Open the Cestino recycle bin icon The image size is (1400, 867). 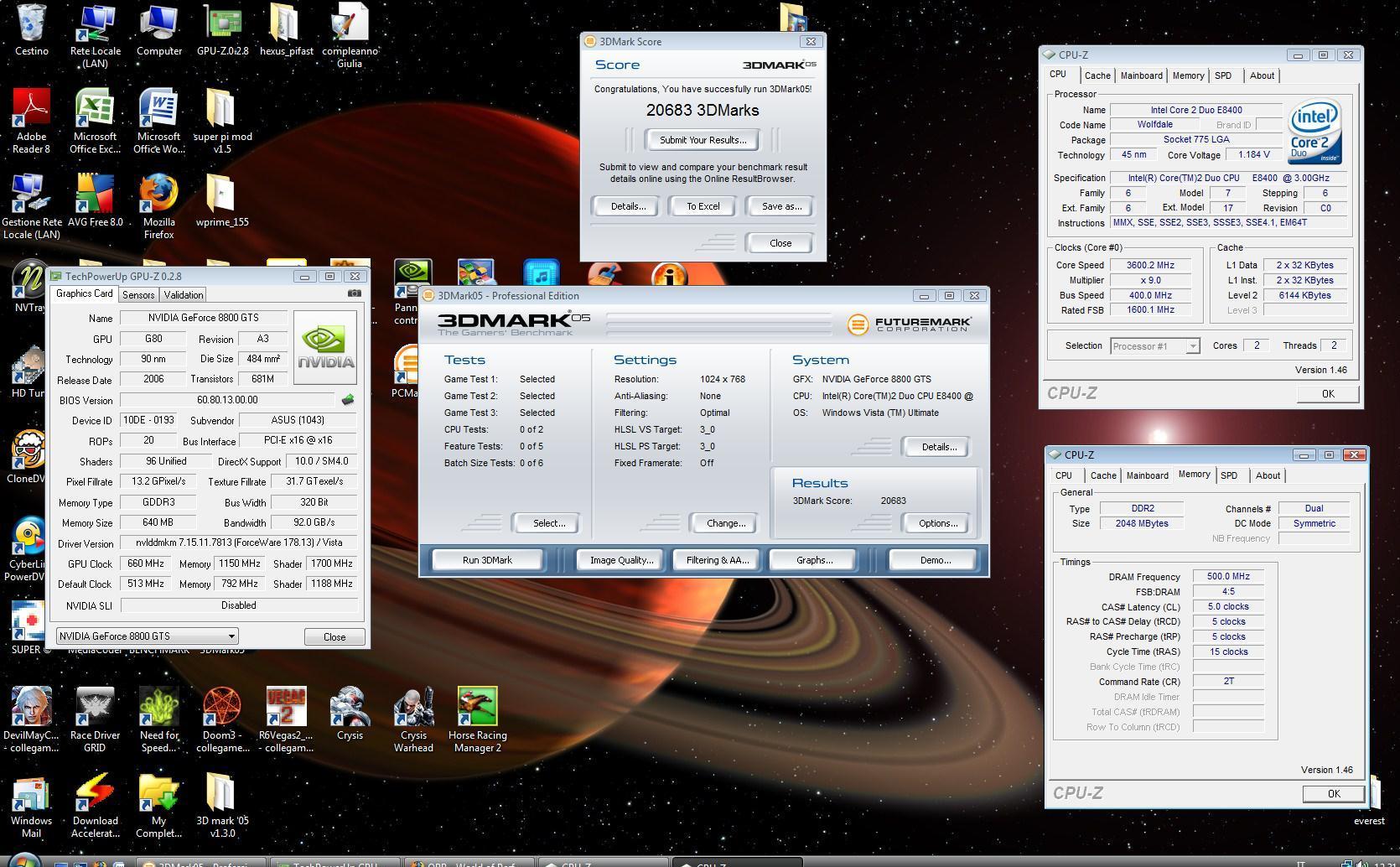point(31,29)
